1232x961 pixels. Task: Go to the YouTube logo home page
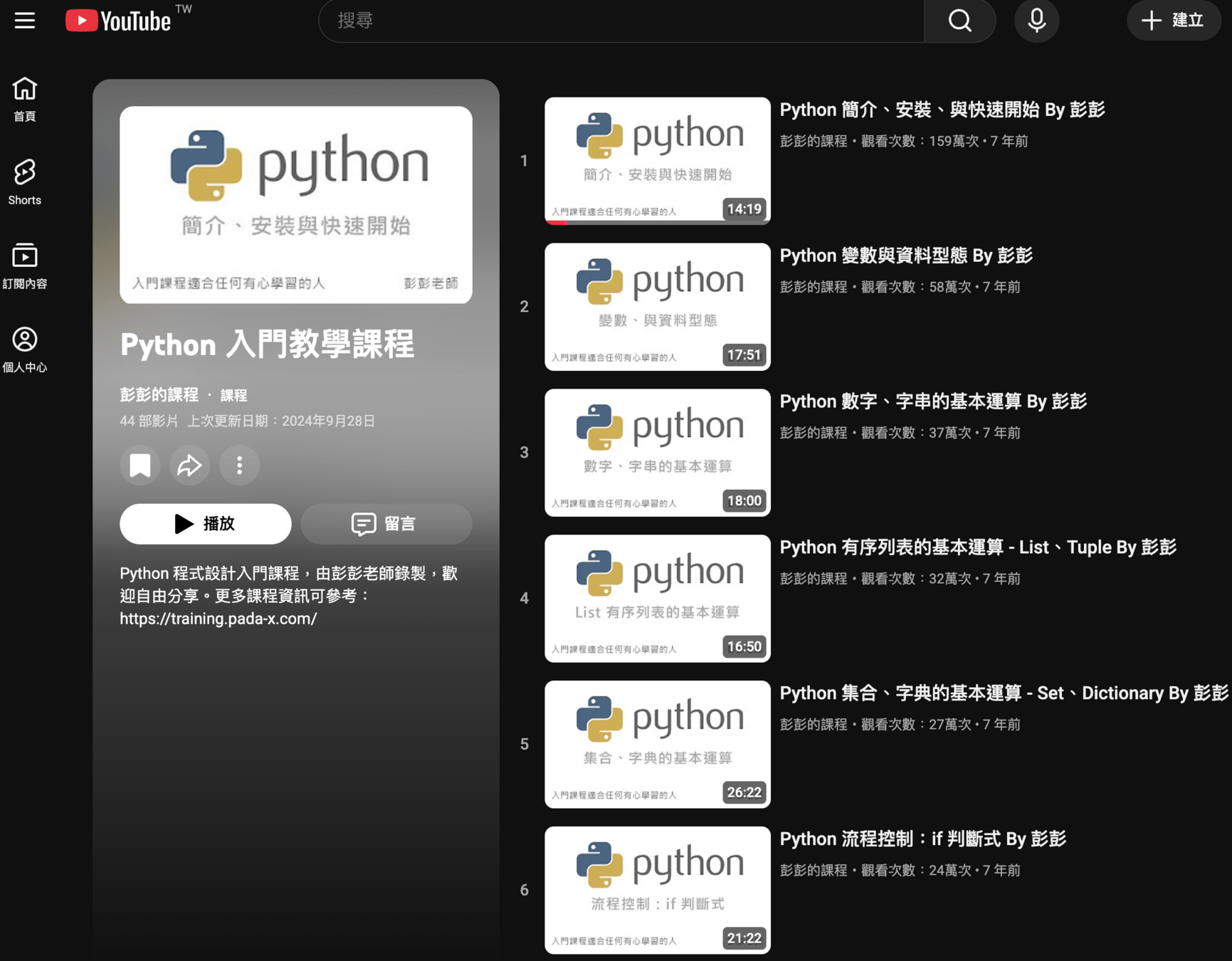click(119, 21)
